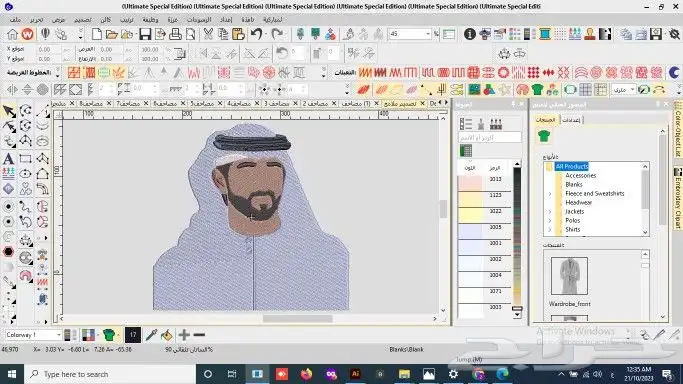
Task: Click the thread code or name search field
Action: tap(490, 137)
